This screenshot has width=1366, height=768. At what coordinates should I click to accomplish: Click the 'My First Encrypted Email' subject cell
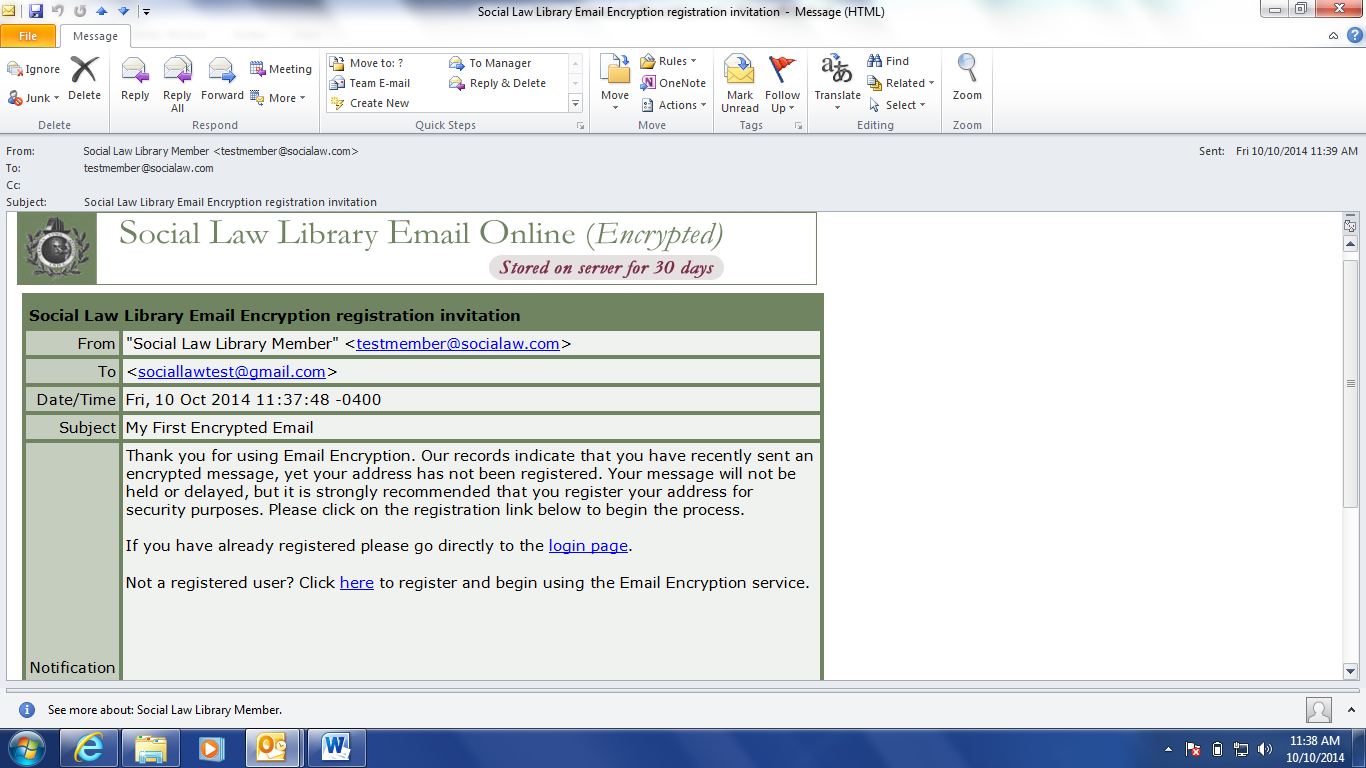click(471, 427)
